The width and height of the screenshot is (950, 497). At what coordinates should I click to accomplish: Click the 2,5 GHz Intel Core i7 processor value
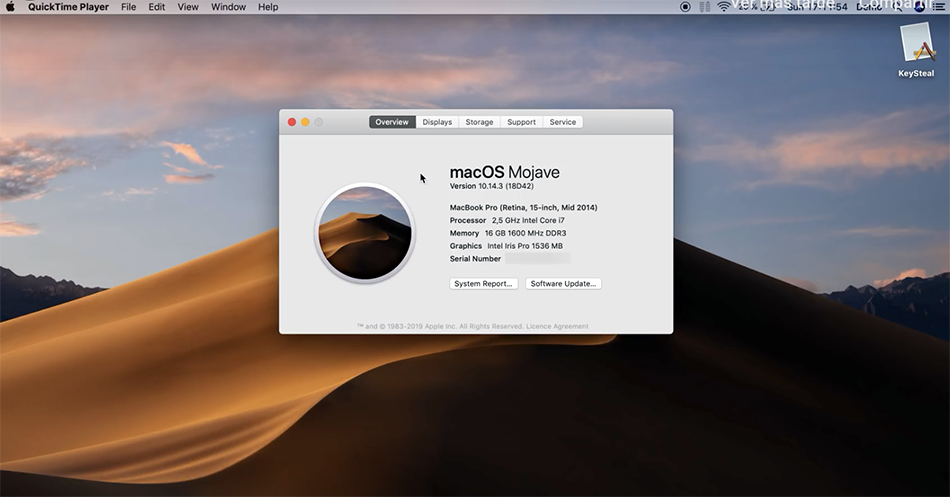coord(528,220)
